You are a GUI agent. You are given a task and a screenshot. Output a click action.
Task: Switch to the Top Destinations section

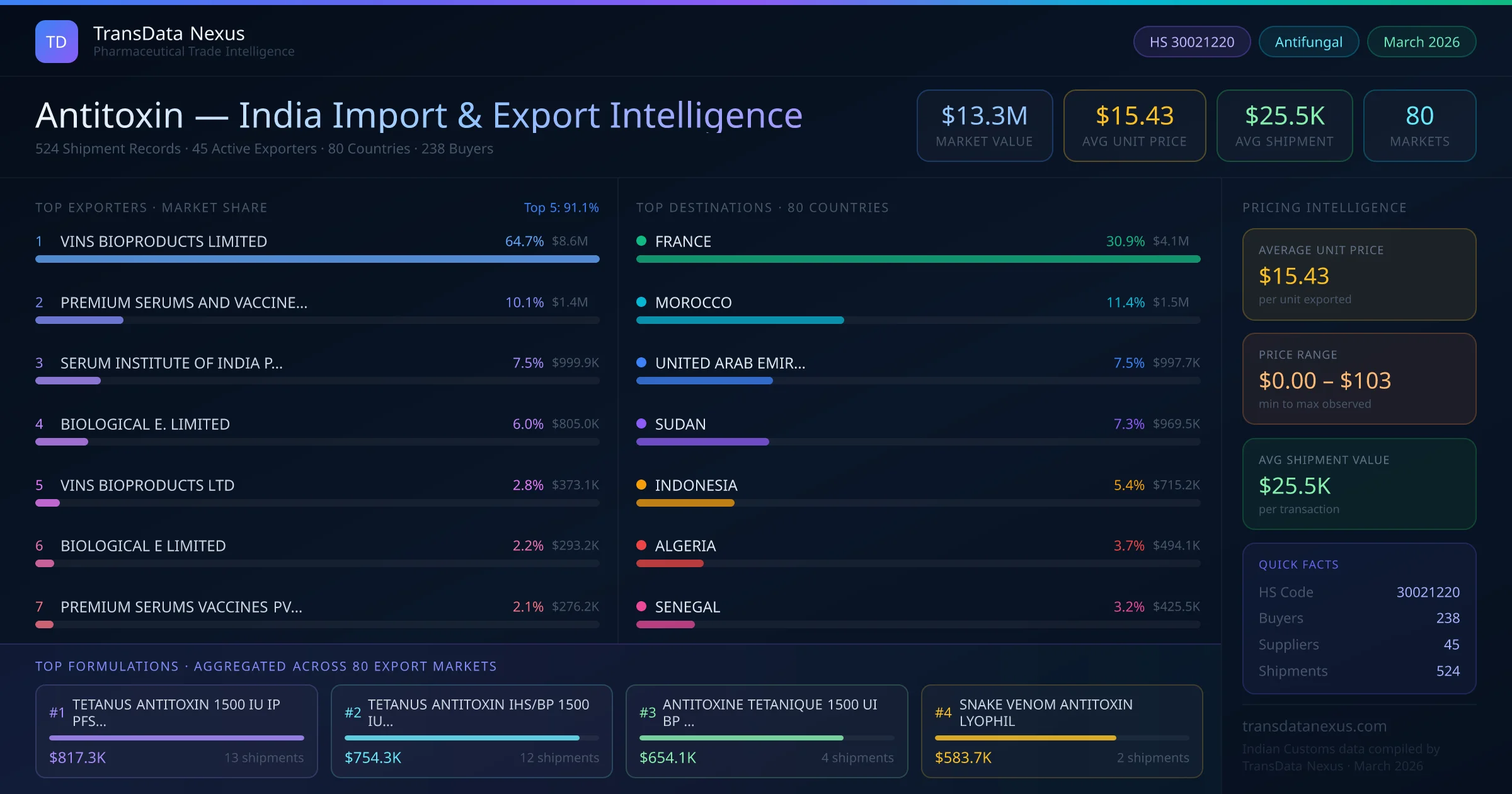pyautogui.click(x=762, y=207)
